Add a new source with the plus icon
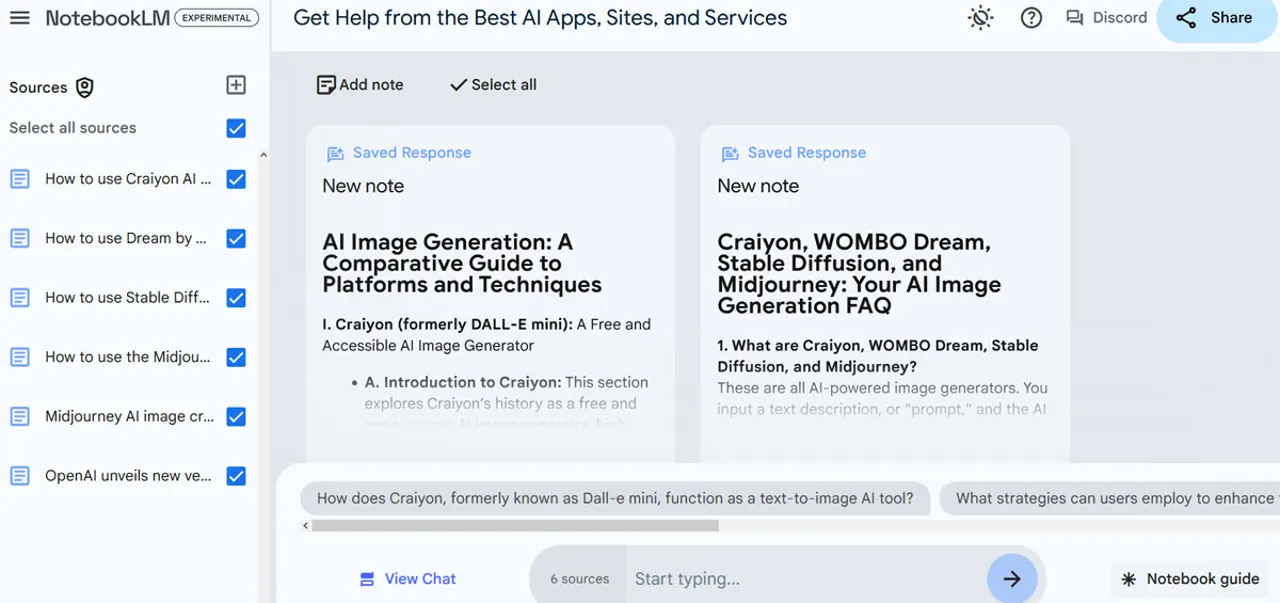1280x603 pixels. 236,85
